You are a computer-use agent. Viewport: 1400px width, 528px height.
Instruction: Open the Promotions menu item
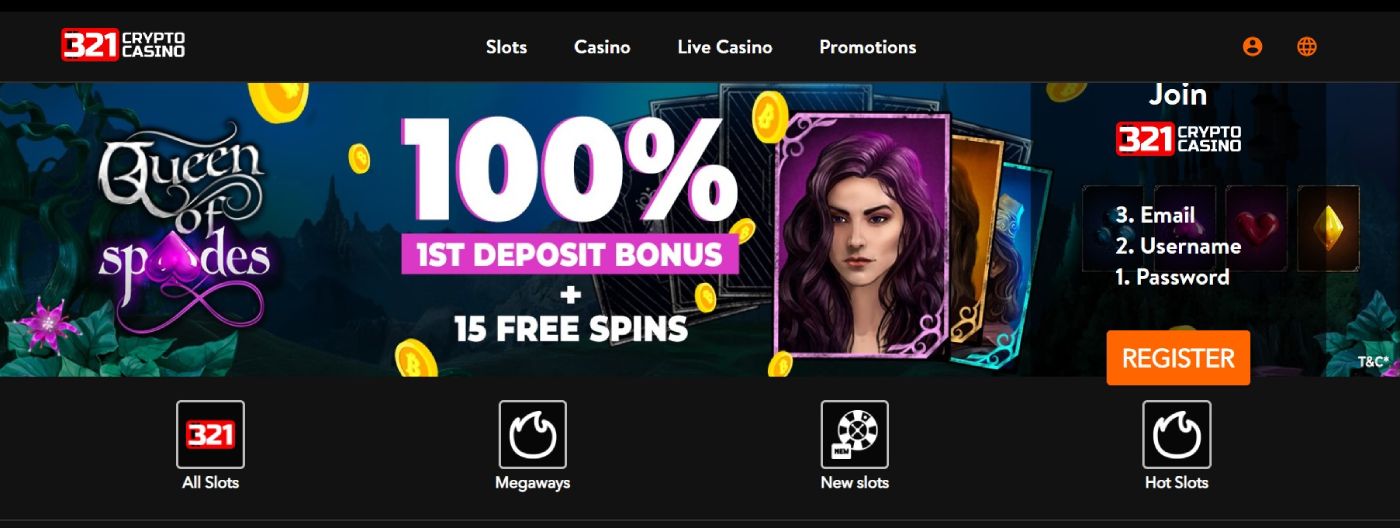[867, 47]
